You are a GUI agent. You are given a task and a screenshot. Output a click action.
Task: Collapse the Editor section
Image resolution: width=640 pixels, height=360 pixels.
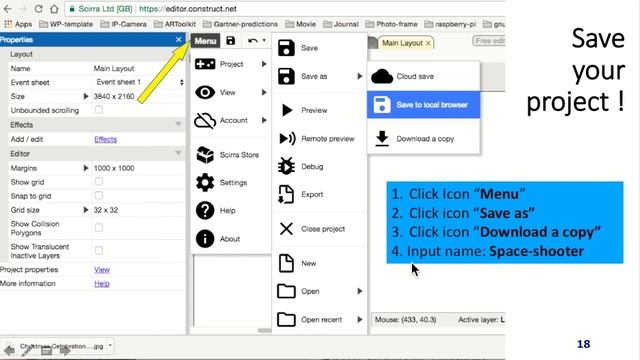[x=178, y=153]
